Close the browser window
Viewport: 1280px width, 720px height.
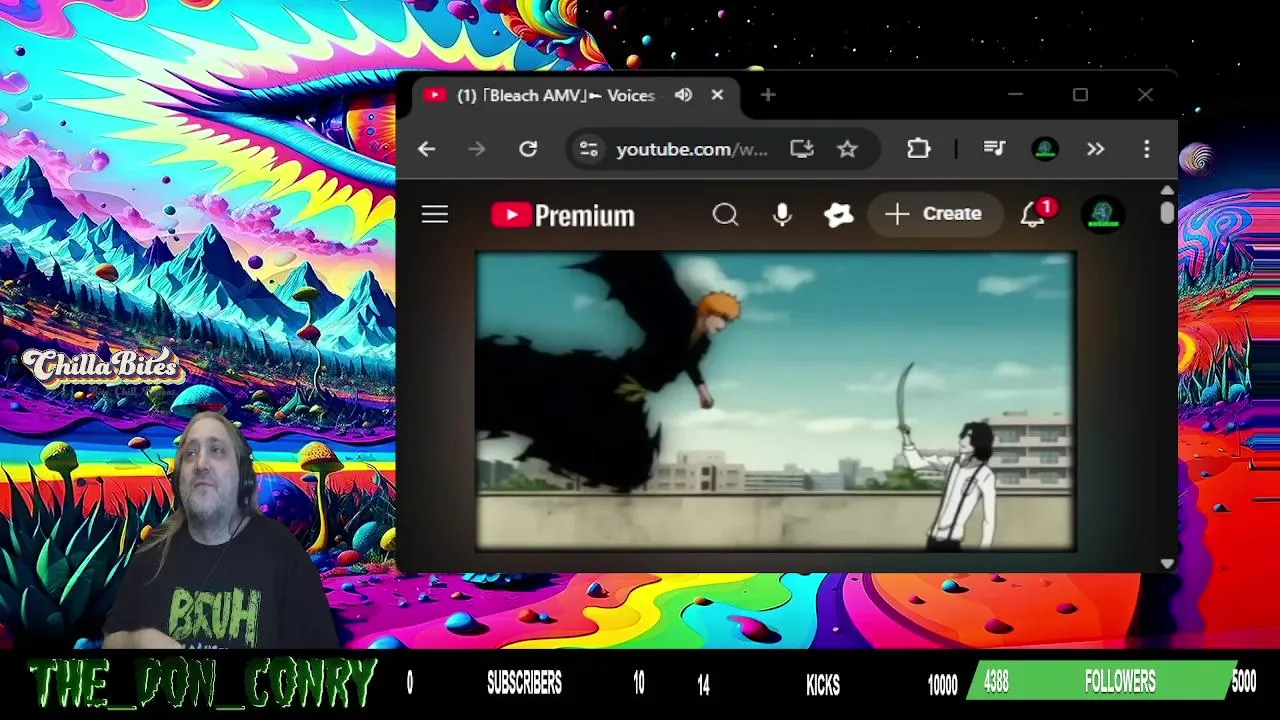pyautogui.click(x=1145, y=95)
